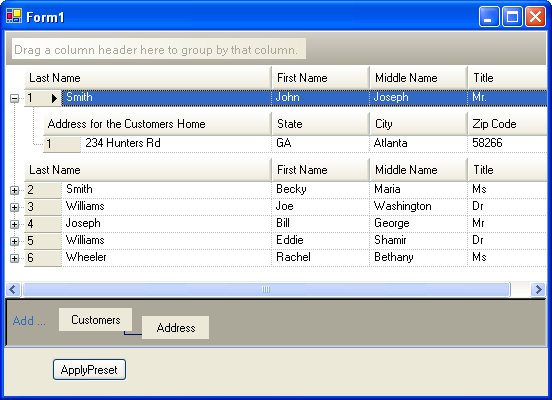552x400 pixels.
Task: Click row header number 6
Action: [43, 258]
